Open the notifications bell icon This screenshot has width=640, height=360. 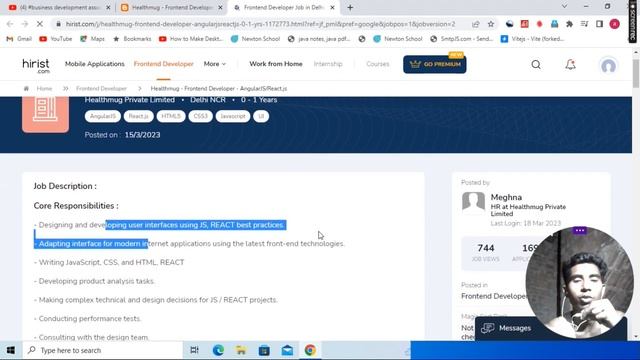point(570,64)
